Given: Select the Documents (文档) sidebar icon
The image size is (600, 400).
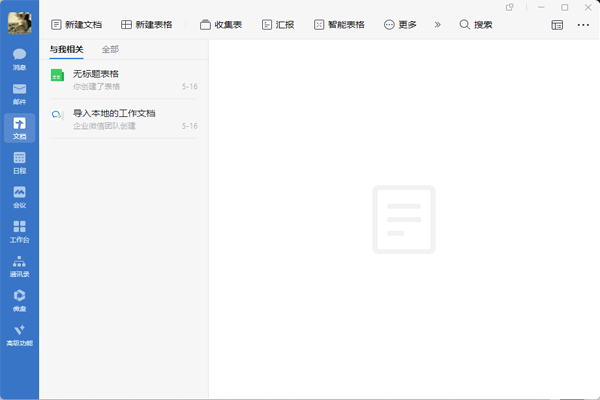Looking at the screenshot, I should point(20,128).
